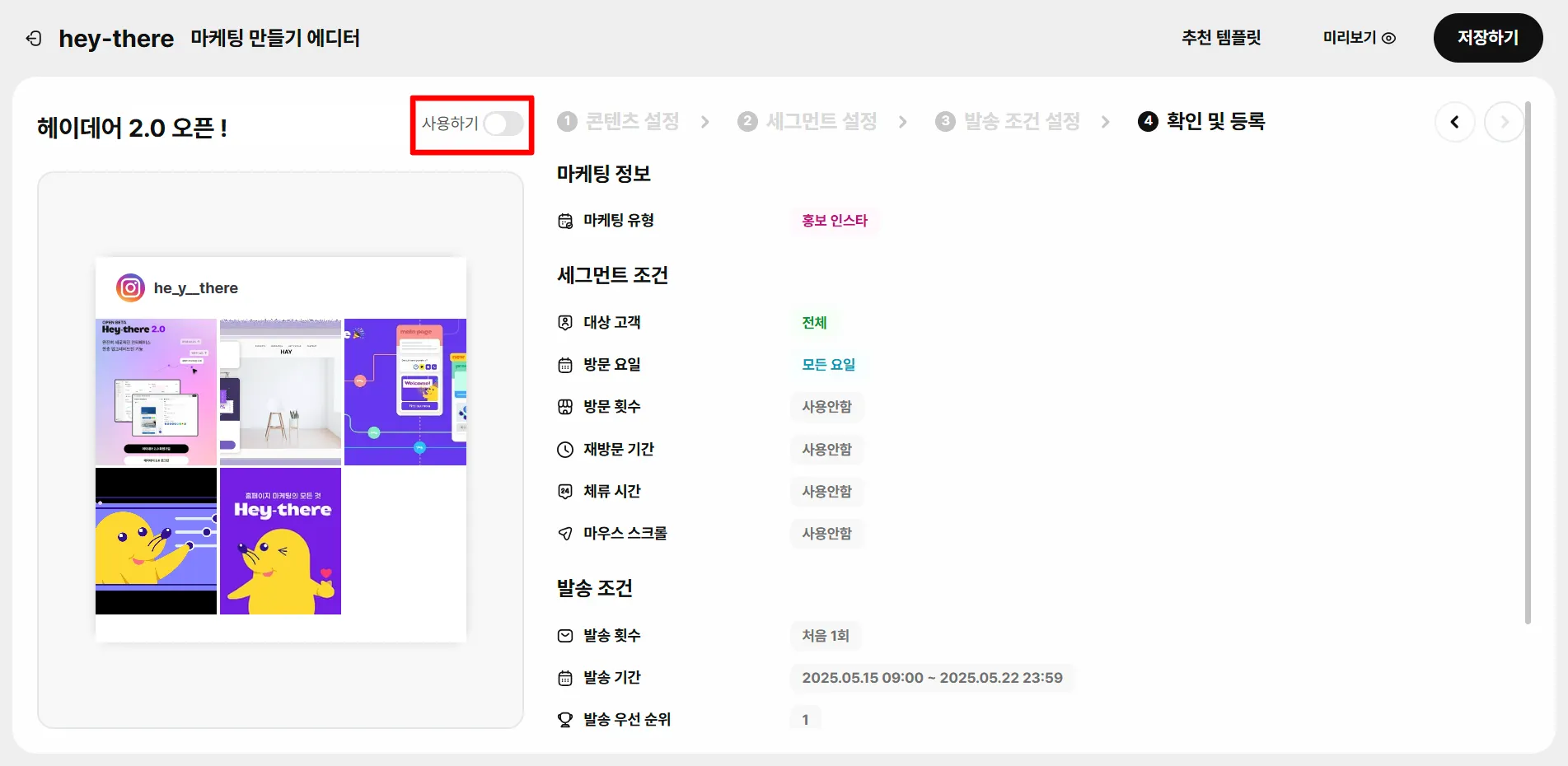The width and height of the screenshot is (1568, 766).
Task: Open step 1 콘텐츠 설정
Action: pyautogui.click(x=618, y=122)
